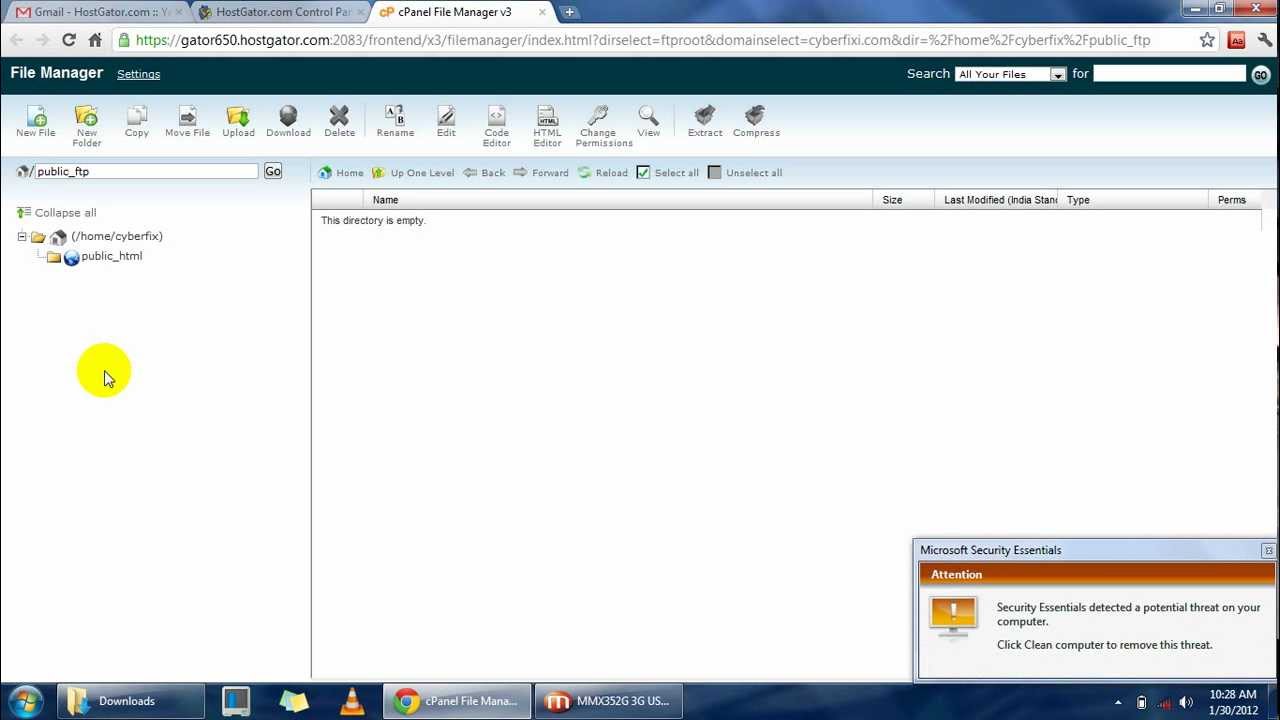Click the Unselect all checkbox

(714, 173)
